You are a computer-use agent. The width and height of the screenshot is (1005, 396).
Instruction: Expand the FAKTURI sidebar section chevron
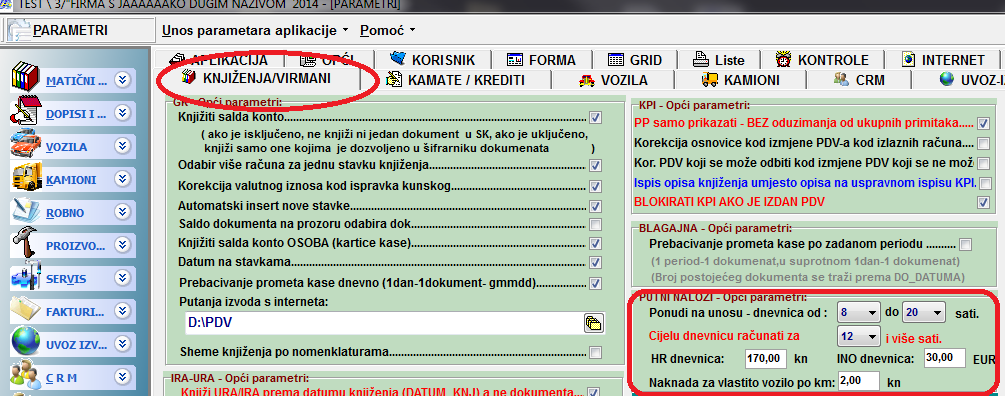point(122,311)
